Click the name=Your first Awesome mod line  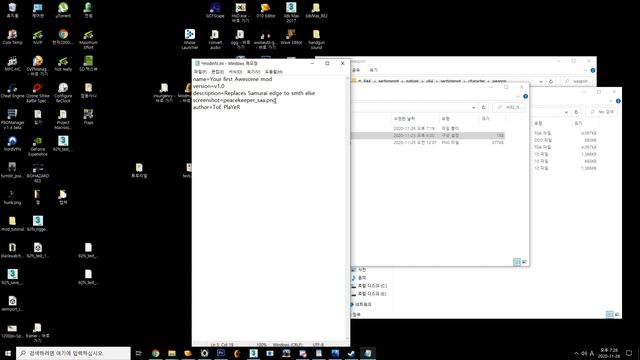232,79
